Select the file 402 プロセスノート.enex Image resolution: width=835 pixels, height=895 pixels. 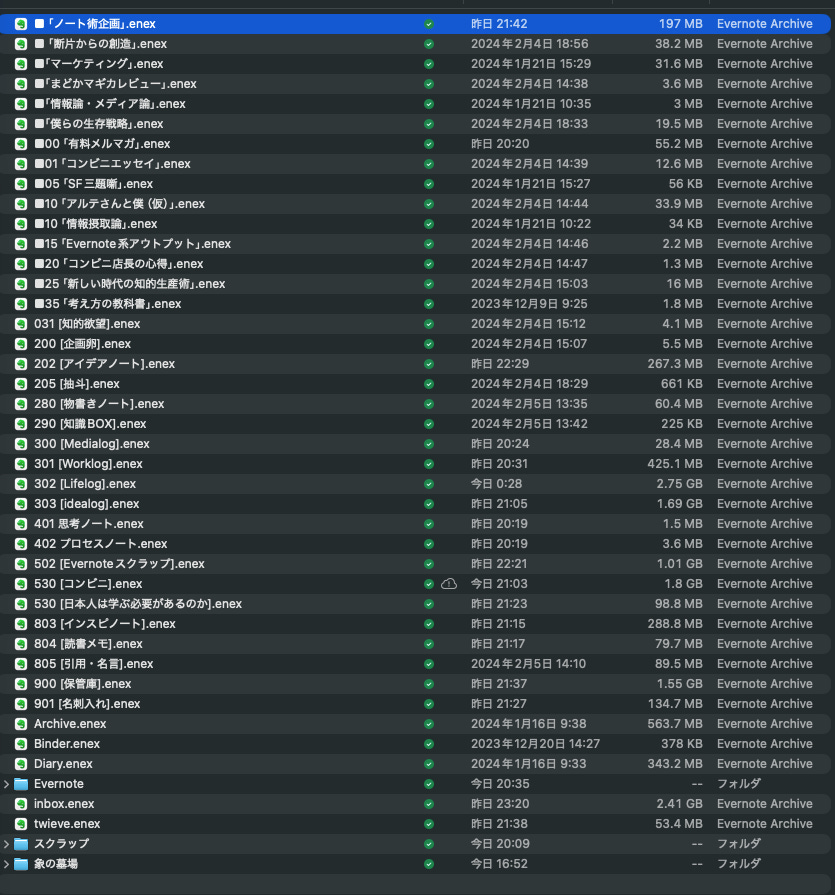100,544
